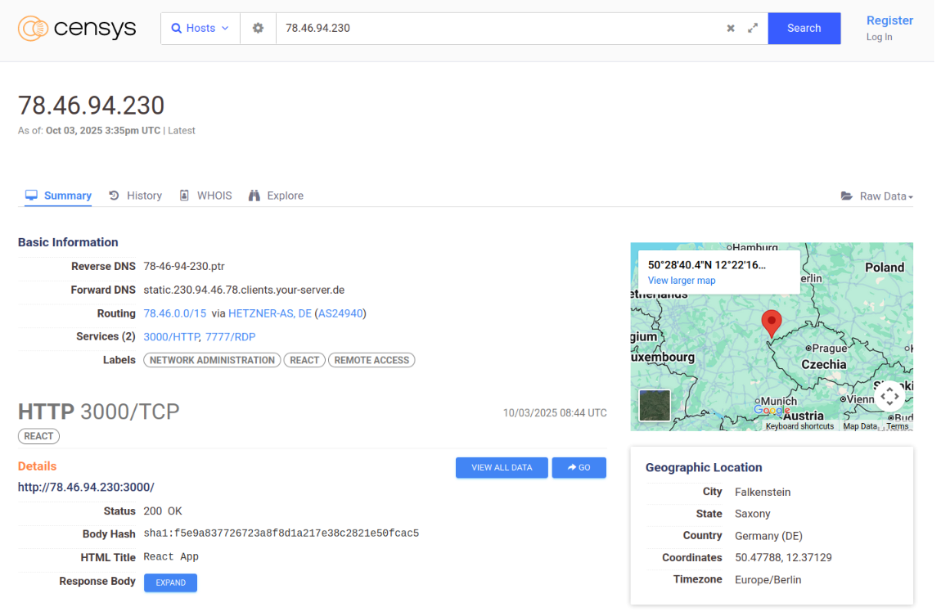Open the Hosts search type dropdown
Viewport: 936px width, 612px height.
click(x=200, y=28)
